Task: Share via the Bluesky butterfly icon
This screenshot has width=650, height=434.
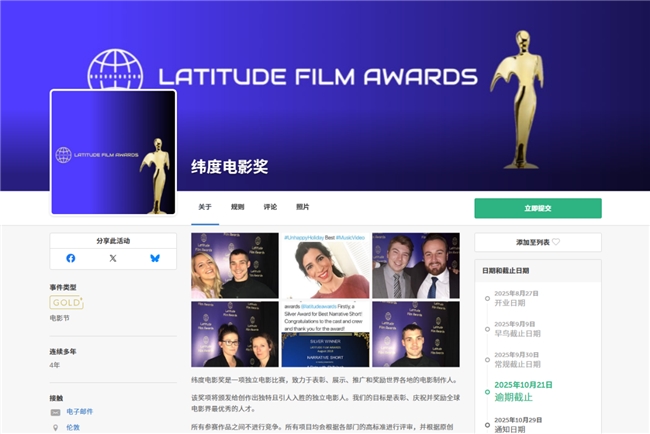Action: (155, 258)
